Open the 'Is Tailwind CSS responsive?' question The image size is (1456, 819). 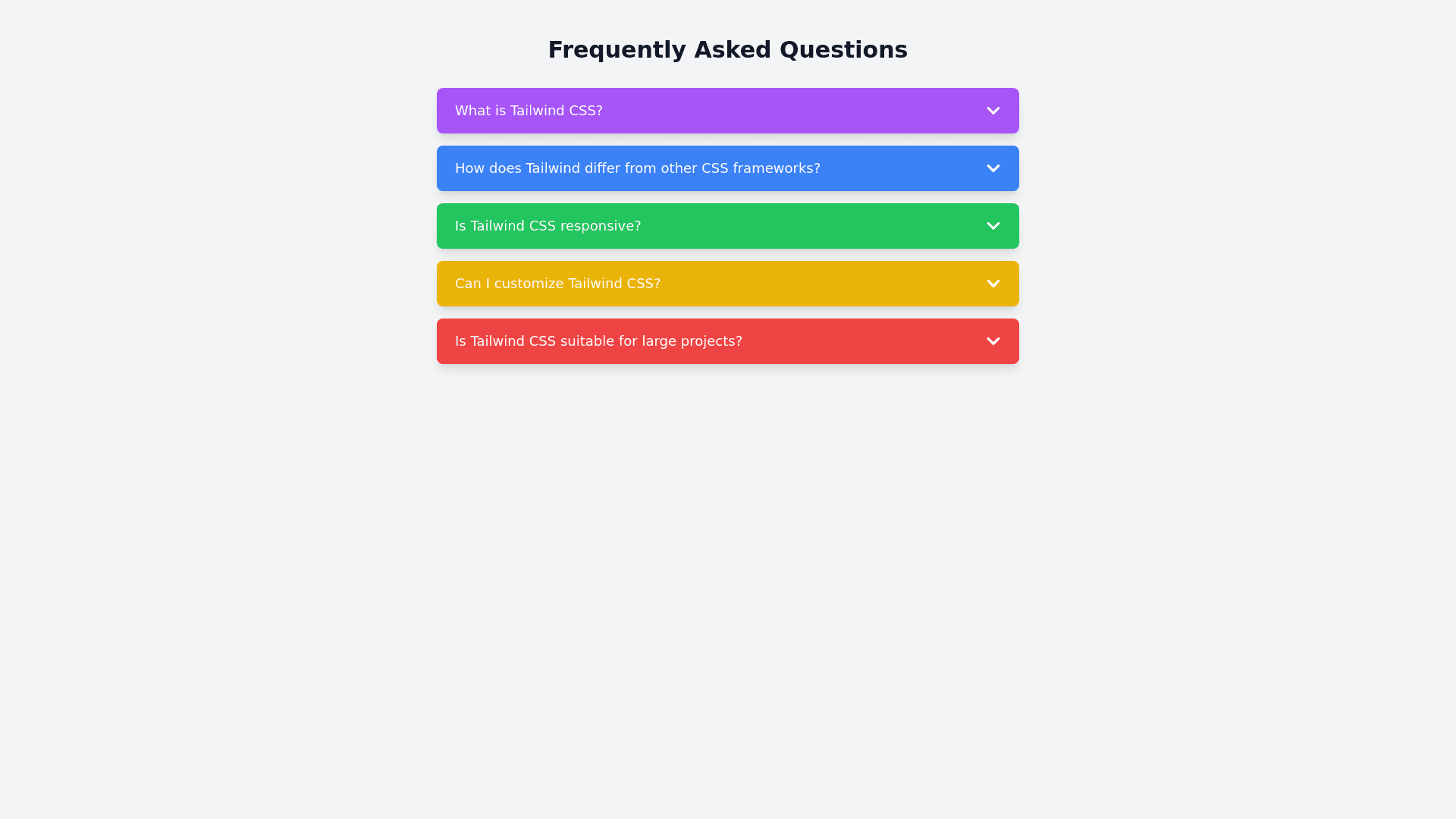[548, 226]
